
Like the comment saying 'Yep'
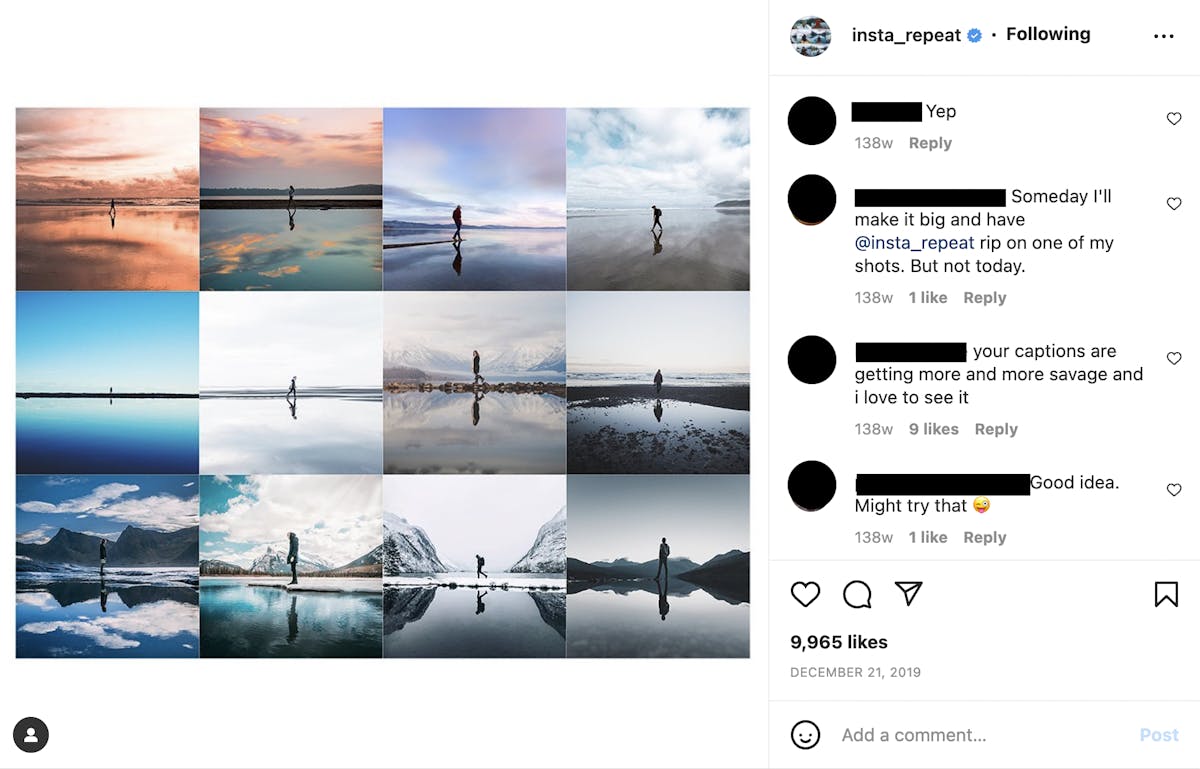(1173, 118)
